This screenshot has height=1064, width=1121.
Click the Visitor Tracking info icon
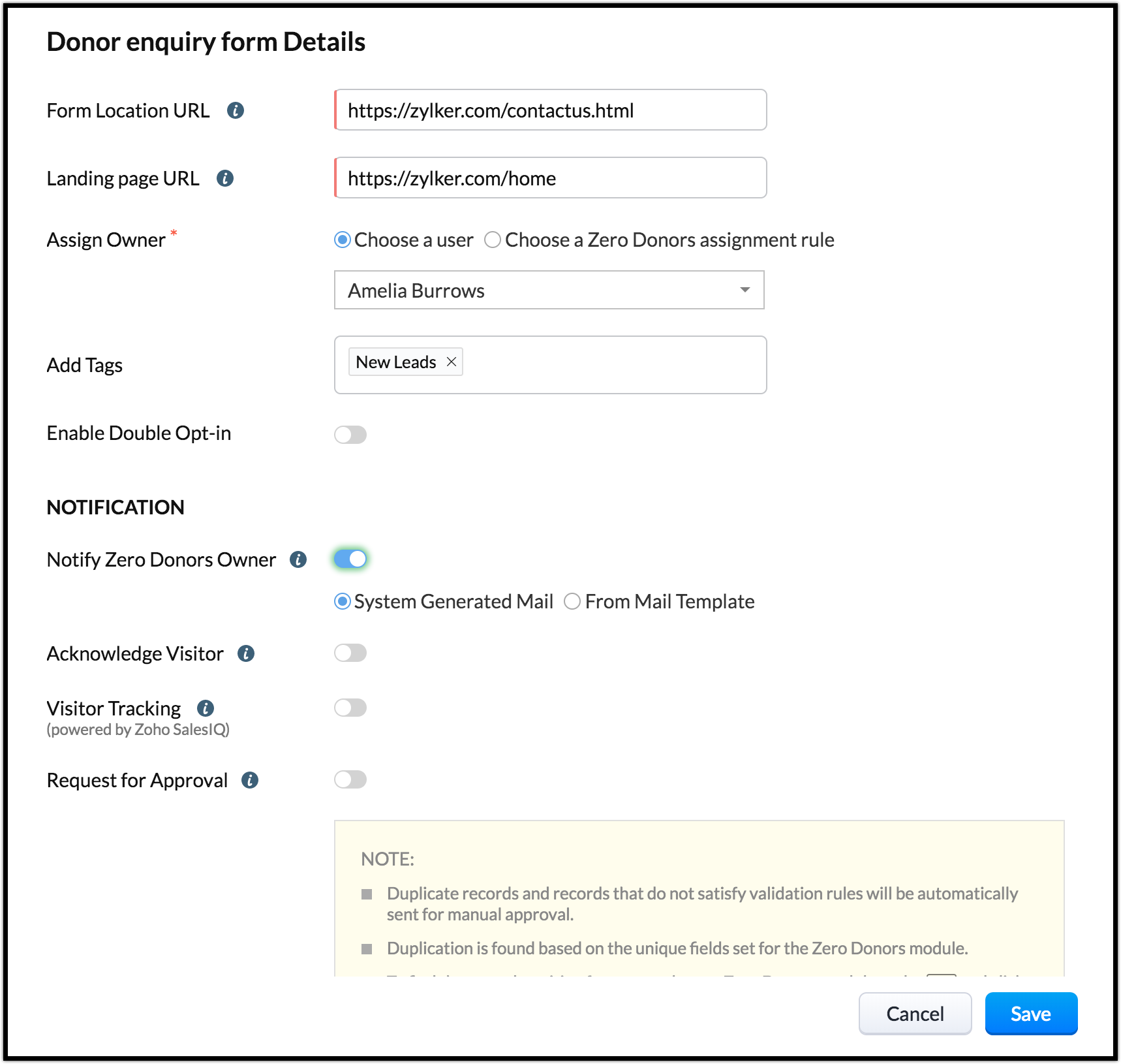point(206,708)
